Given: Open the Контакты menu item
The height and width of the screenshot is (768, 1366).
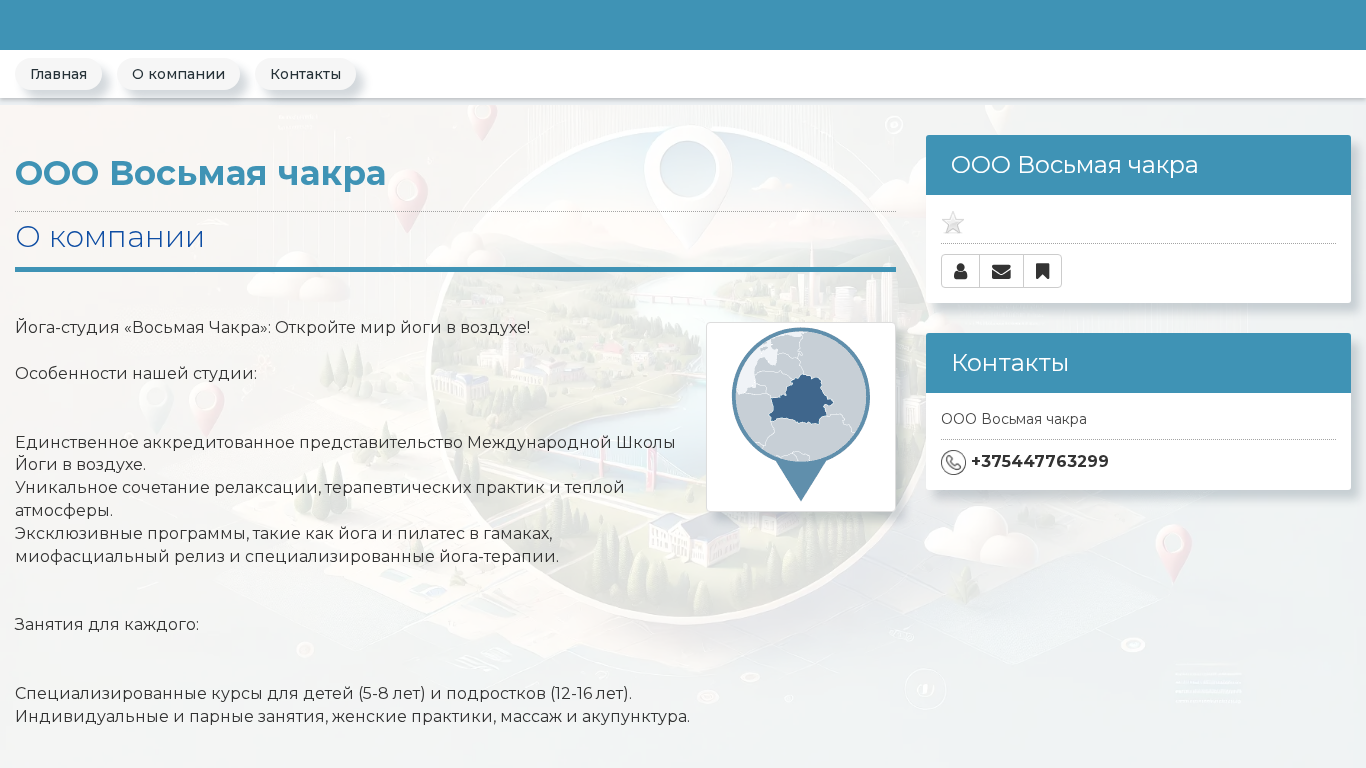Looking at the screenshot, I should click(305, 74).
